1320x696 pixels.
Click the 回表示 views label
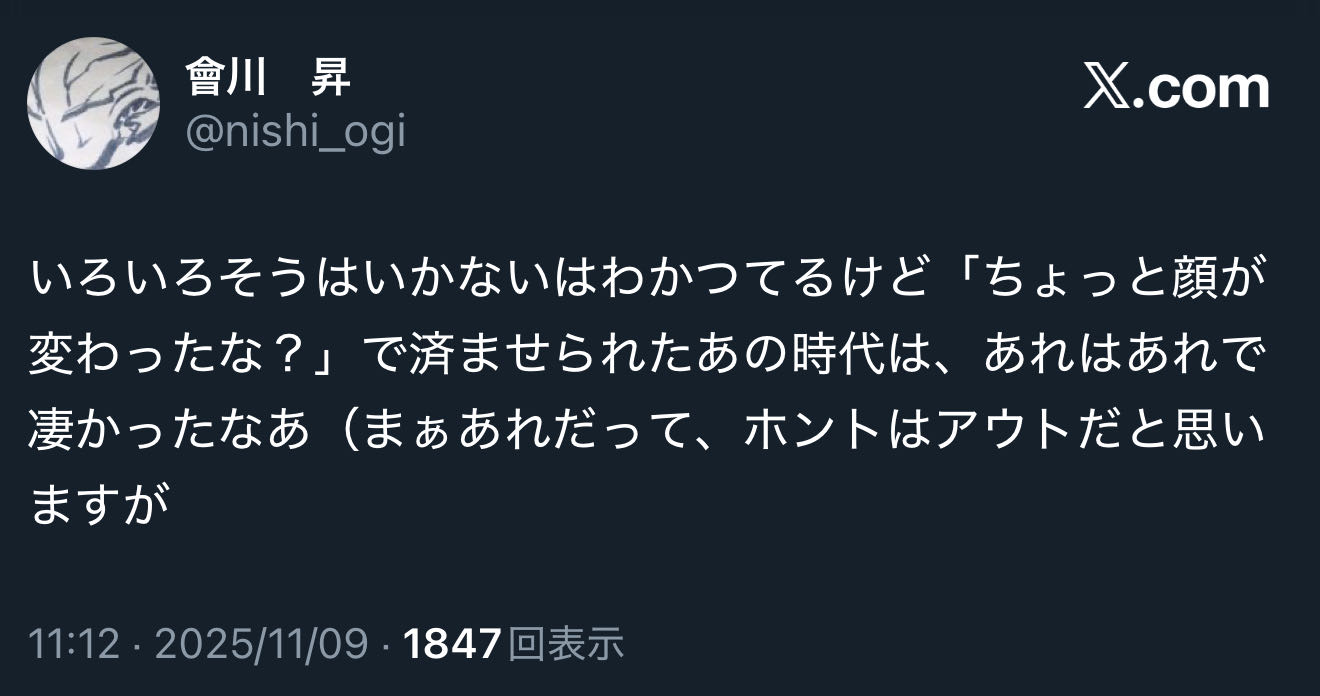click(x=566, y=645)
